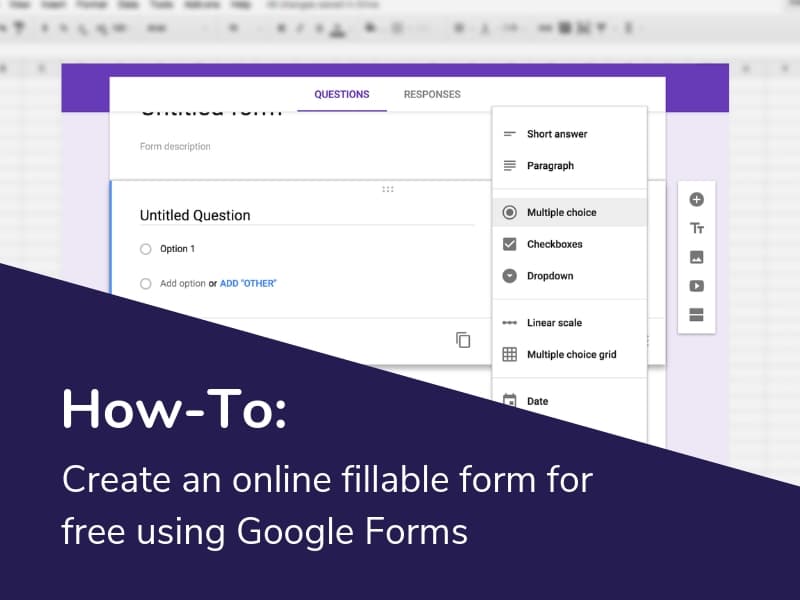The height and width of the screenshot is (600, 800).
Task: Select Linear scale question type
Action: pos(569,323)
